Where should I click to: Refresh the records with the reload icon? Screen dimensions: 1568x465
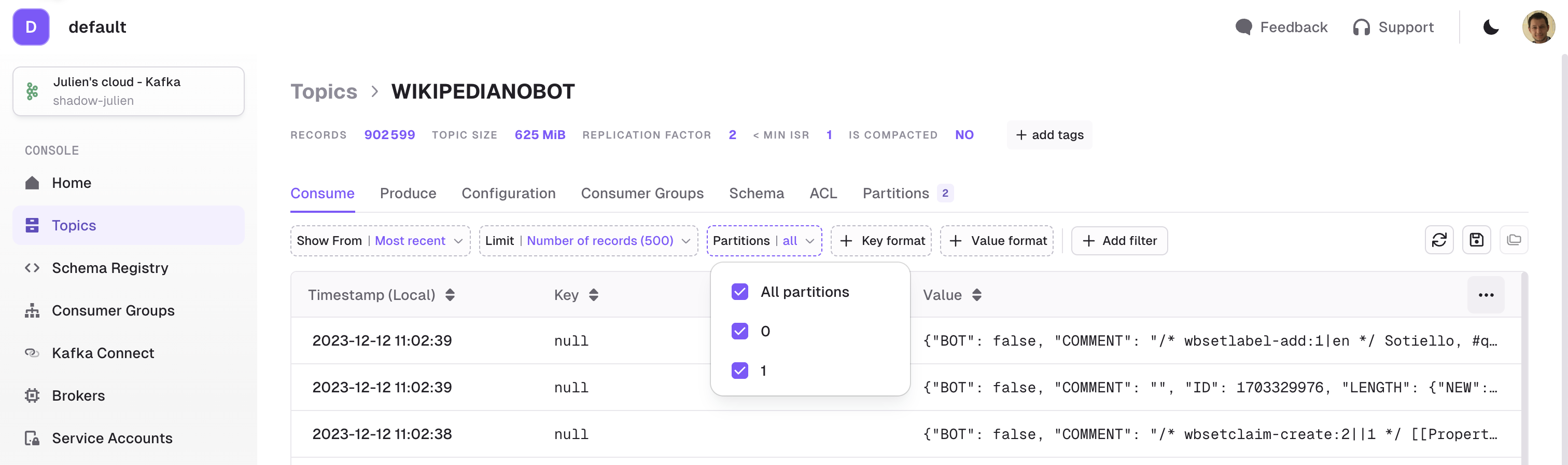[x=1439, y=240]
